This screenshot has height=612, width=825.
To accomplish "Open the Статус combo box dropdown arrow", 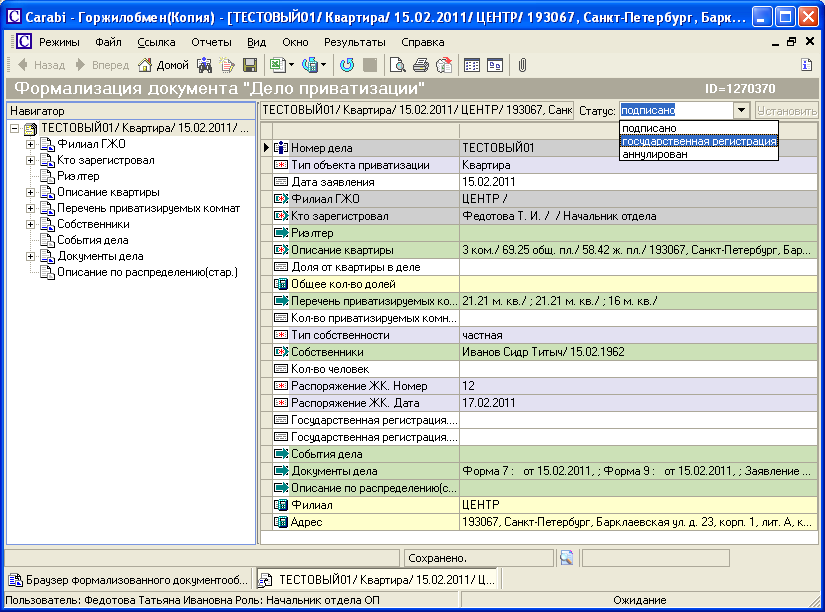I will click(741, 110).
